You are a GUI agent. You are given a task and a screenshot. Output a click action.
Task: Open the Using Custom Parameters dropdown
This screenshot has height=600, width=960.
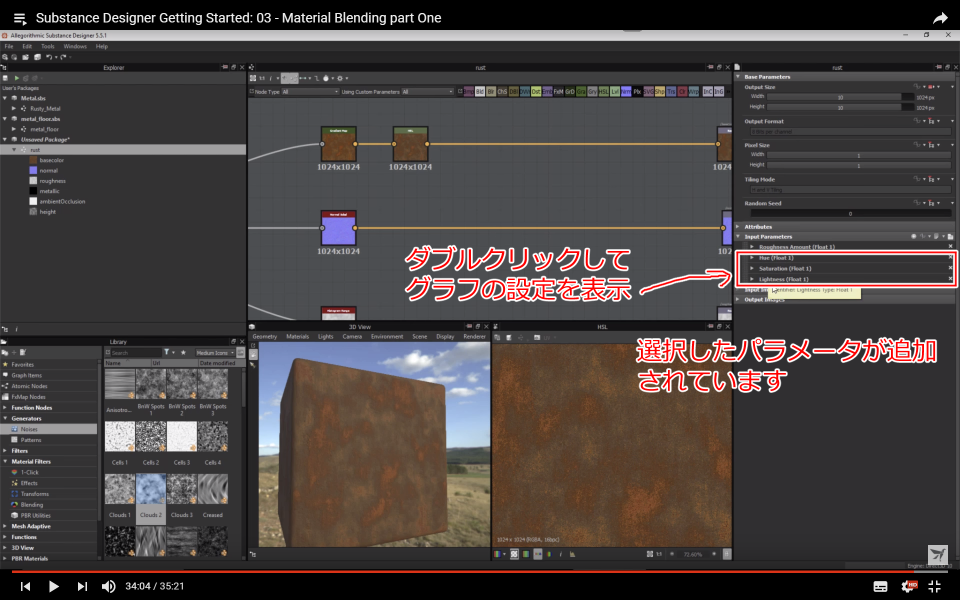point(427,92)
